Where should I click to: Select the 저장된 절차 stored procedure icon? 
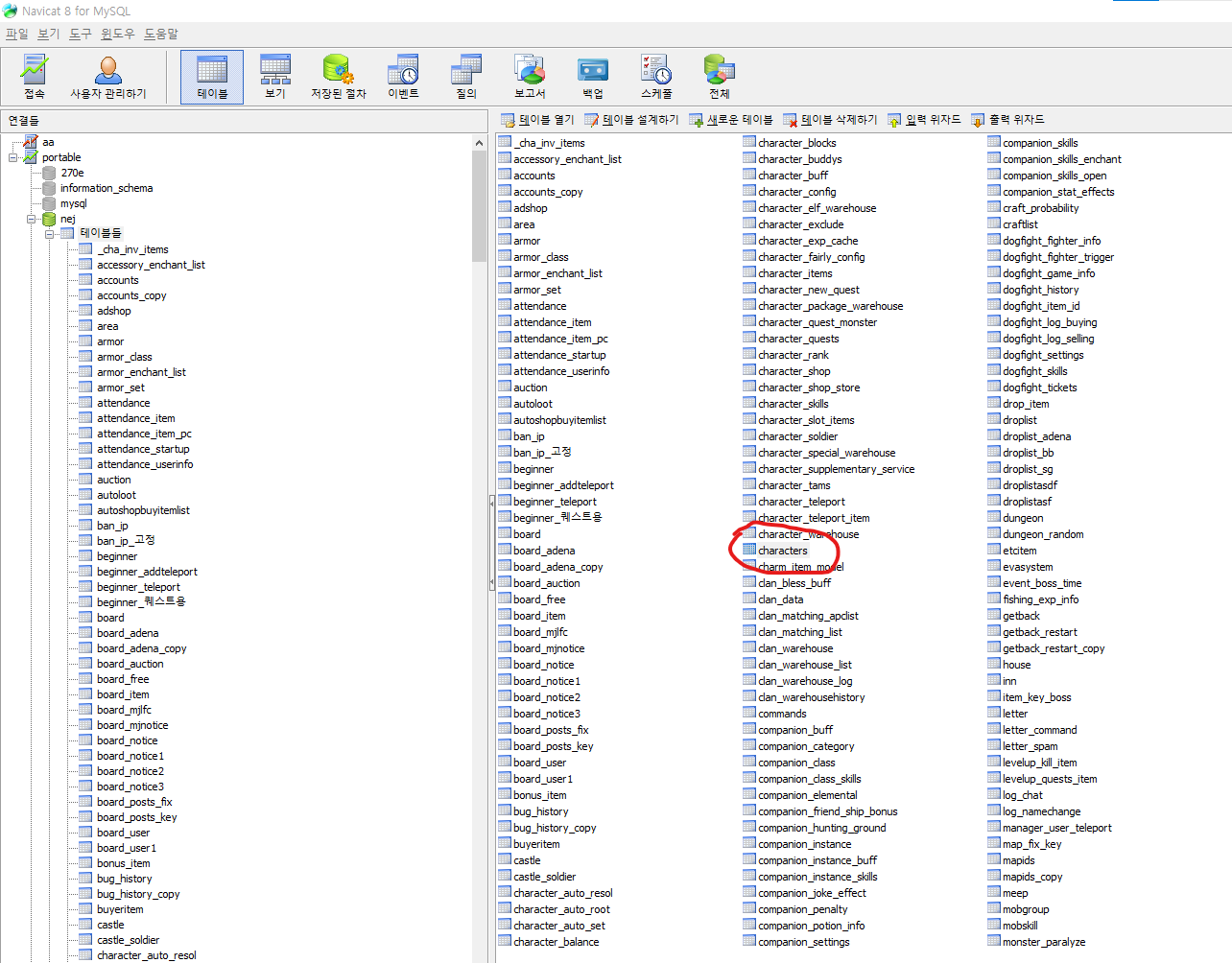coord(338,77)
